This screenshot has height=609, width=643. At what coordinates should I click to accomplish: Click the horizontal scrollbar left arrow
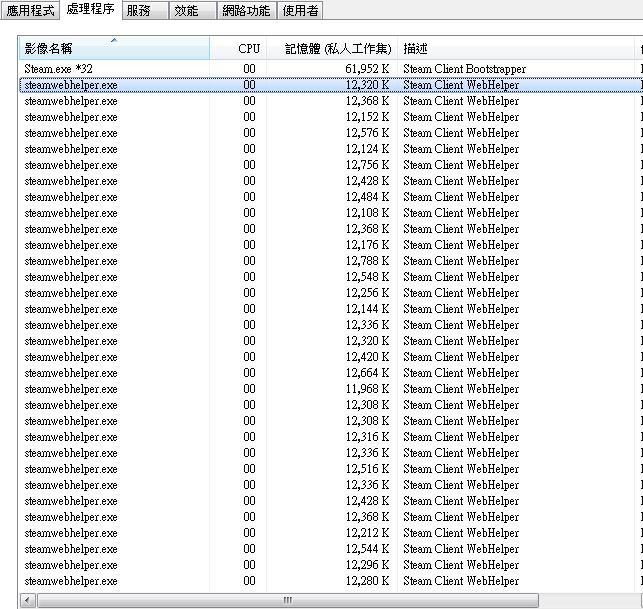pyautogui.click(x=27, y=601)
